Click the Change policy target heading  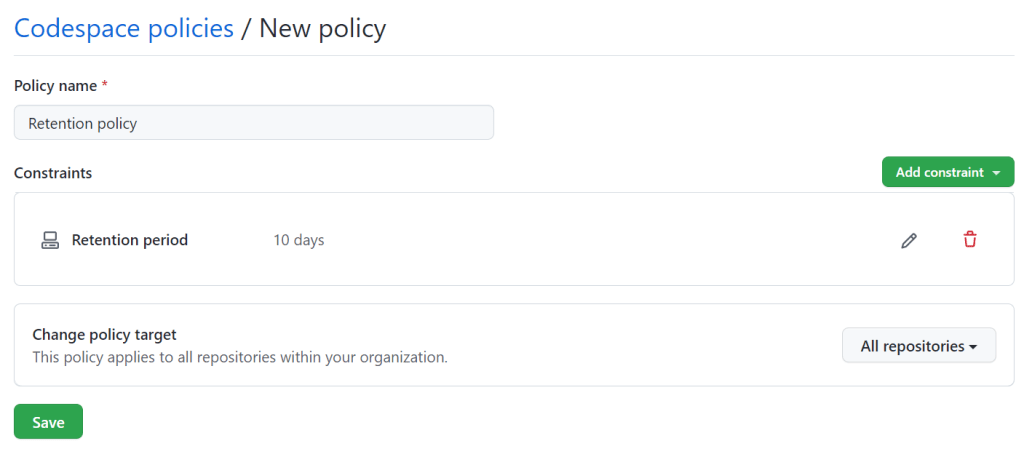[x=104, y=335]
